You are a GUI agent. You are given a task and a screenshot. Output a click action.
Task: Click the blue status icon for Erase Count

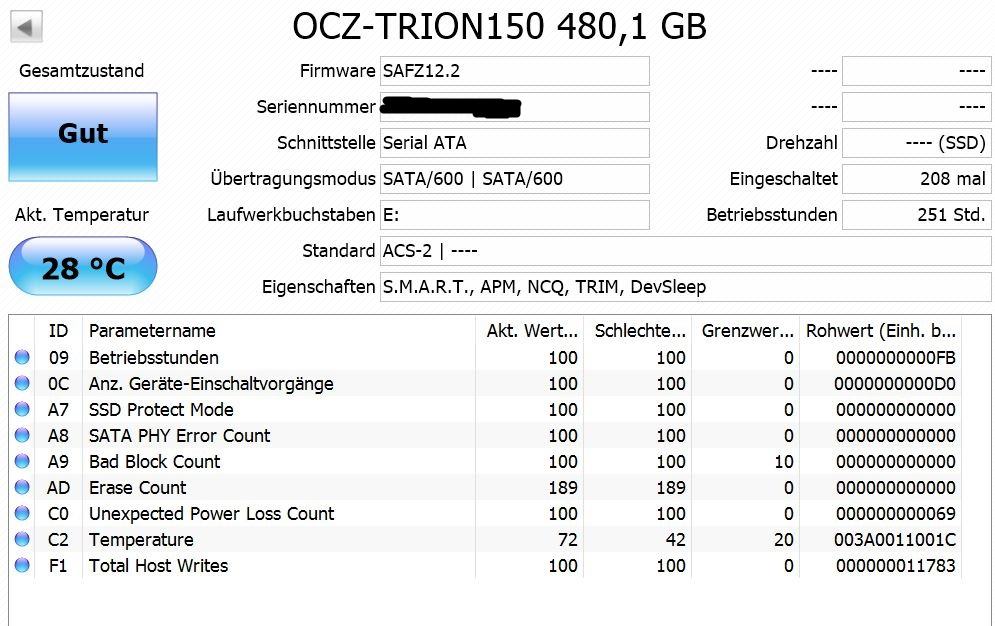[22, 487]
